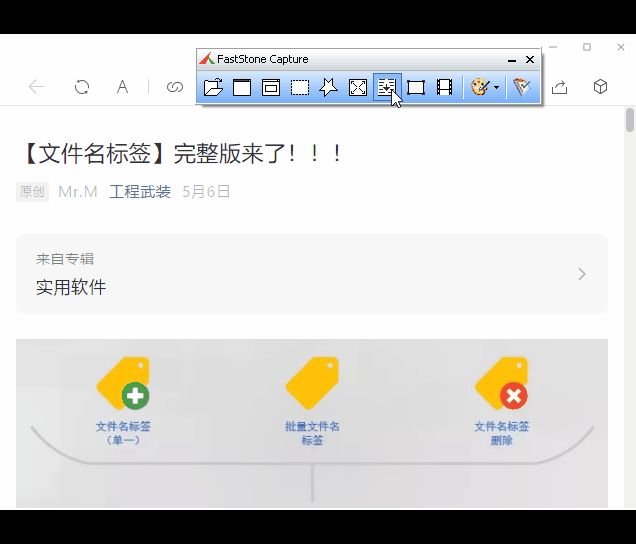Close the FastStone Capture toolbar
Image resolution: width=636 pixels, height=544 pixels.
(530, 60)
